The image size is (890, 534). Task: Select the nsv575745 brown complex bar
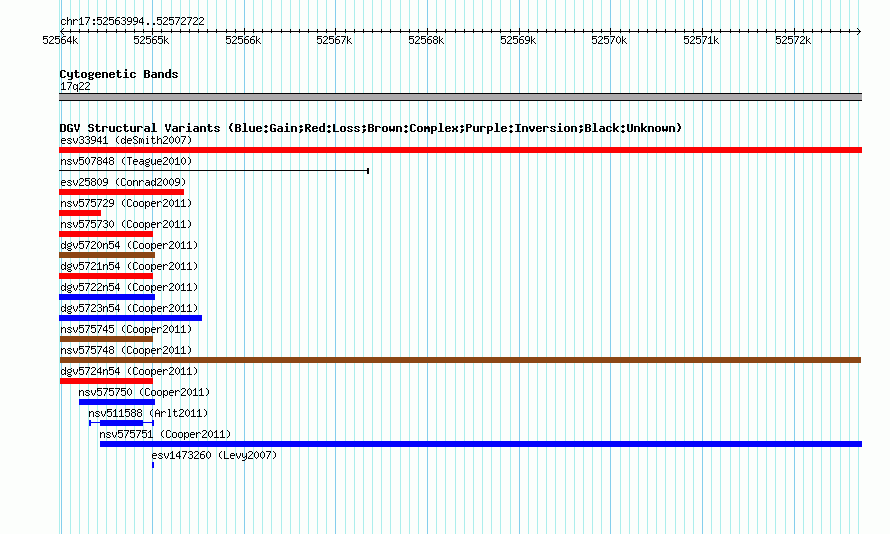pyautogui.click(x=106, y=339)
